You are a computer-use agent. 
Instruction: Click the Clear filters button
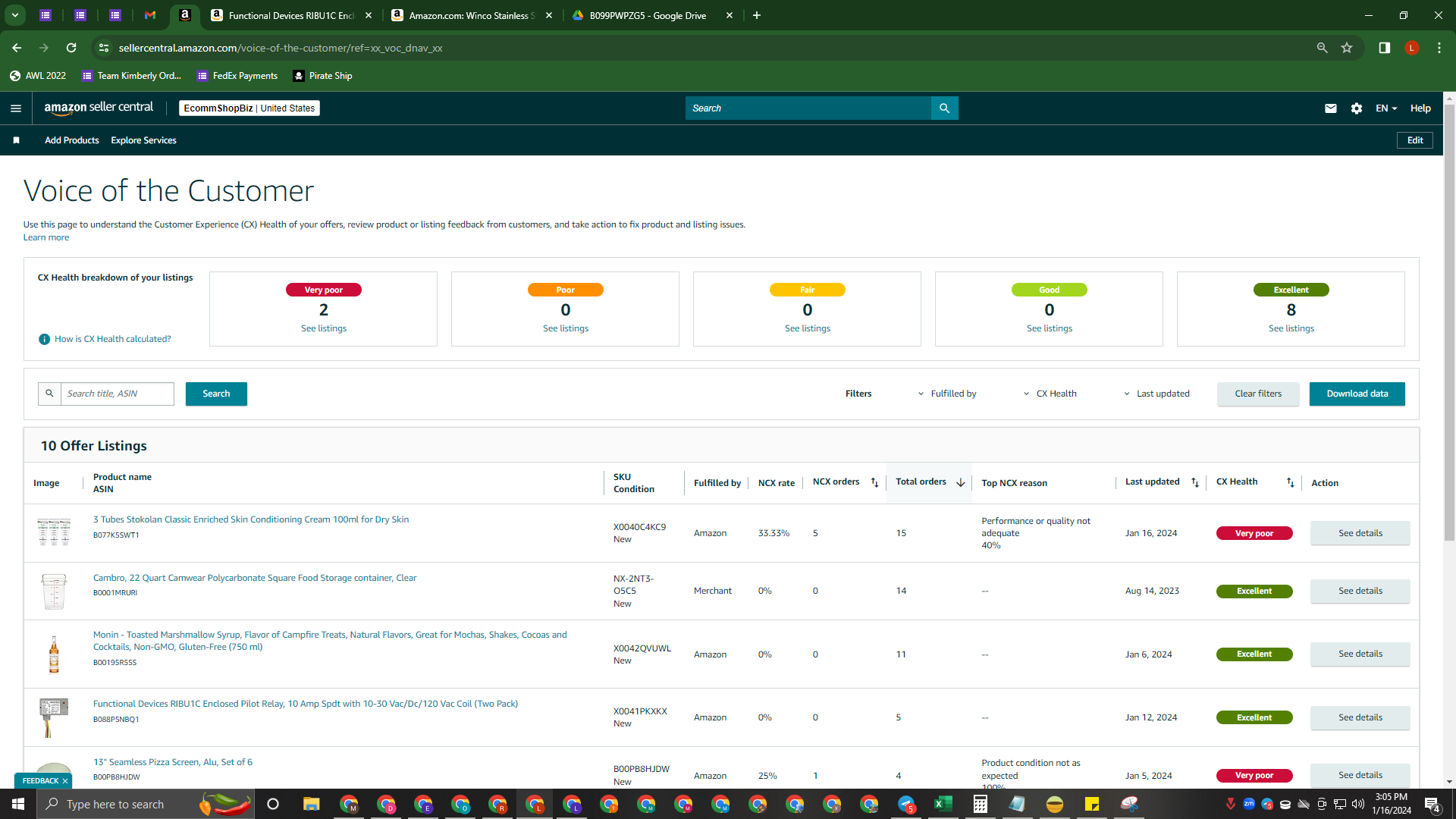pyautogui.click(x=1258, y=394)
